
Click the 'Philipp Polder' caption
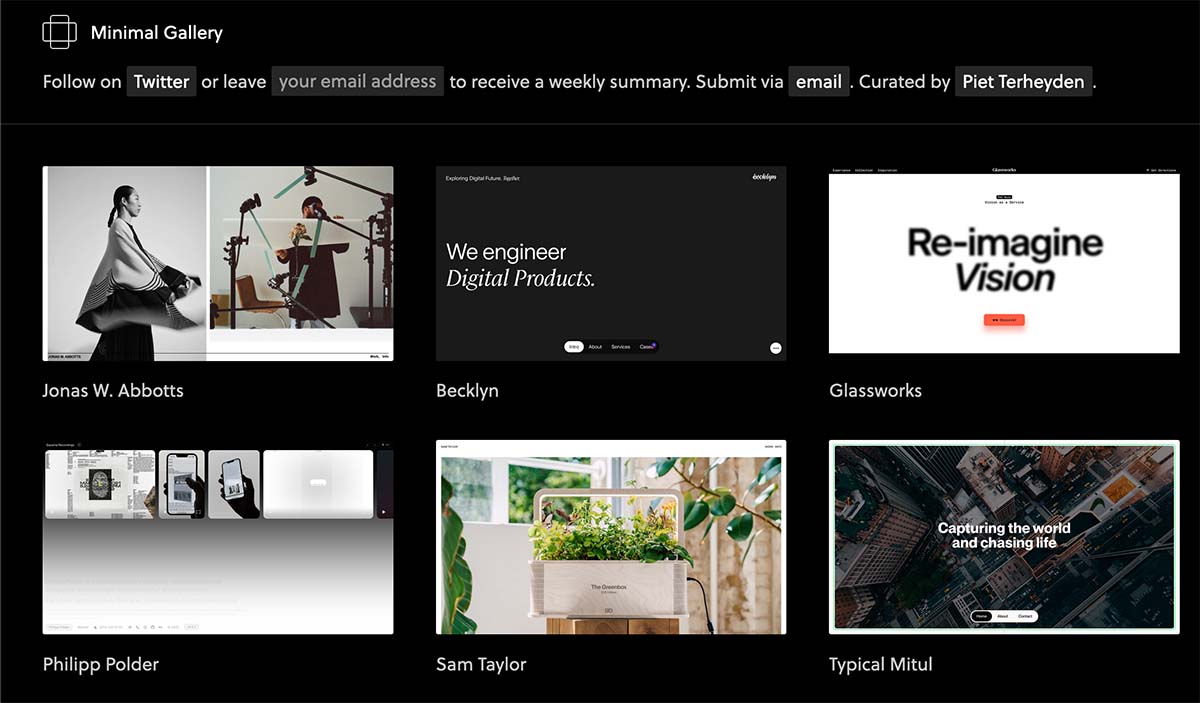[x=101, y=664]
